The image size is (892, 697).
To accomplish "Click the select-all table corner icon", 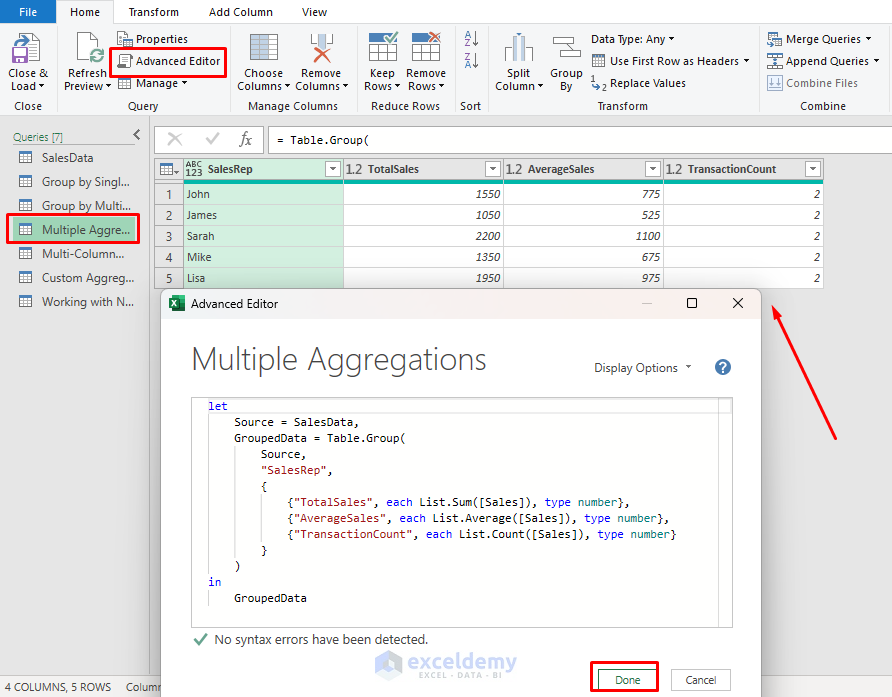I will pos(168,169).
